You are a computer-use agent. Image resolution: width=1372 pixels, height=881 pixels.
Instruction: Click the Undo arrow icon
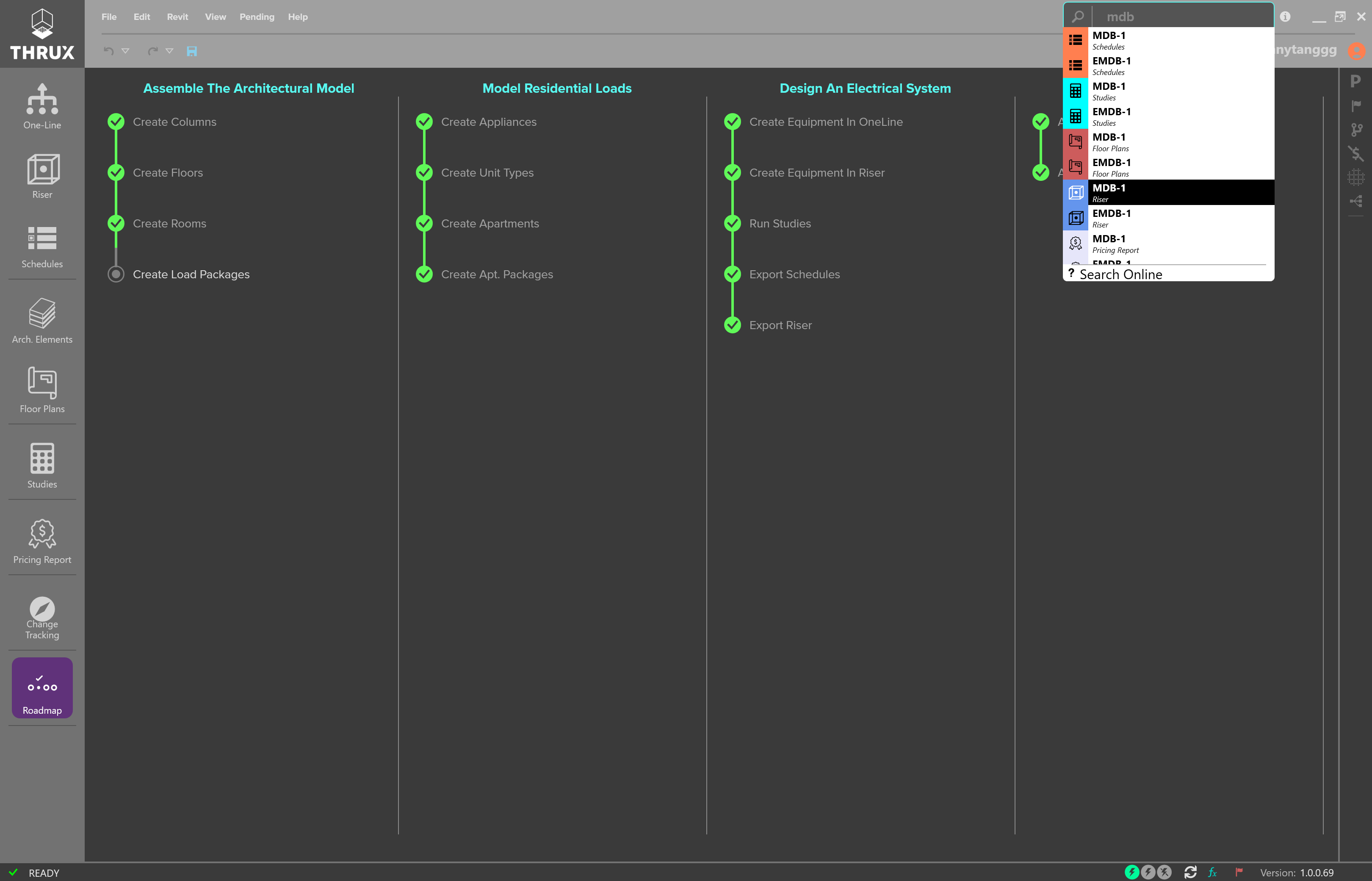[109, 51]
